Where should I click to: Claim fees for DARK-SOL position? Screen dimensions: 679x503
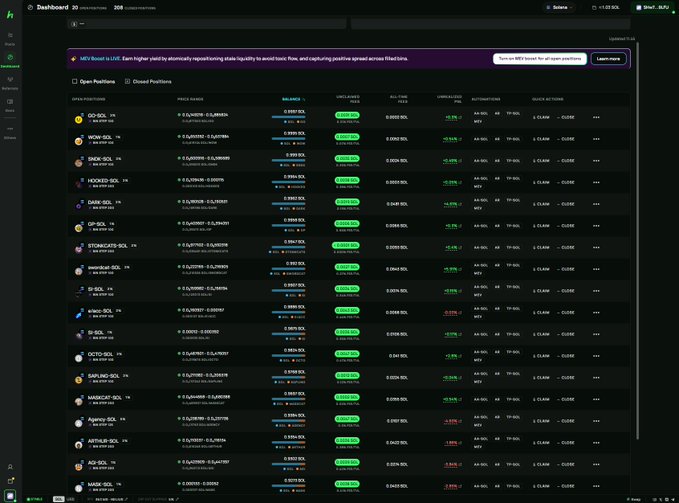(541, 204)
